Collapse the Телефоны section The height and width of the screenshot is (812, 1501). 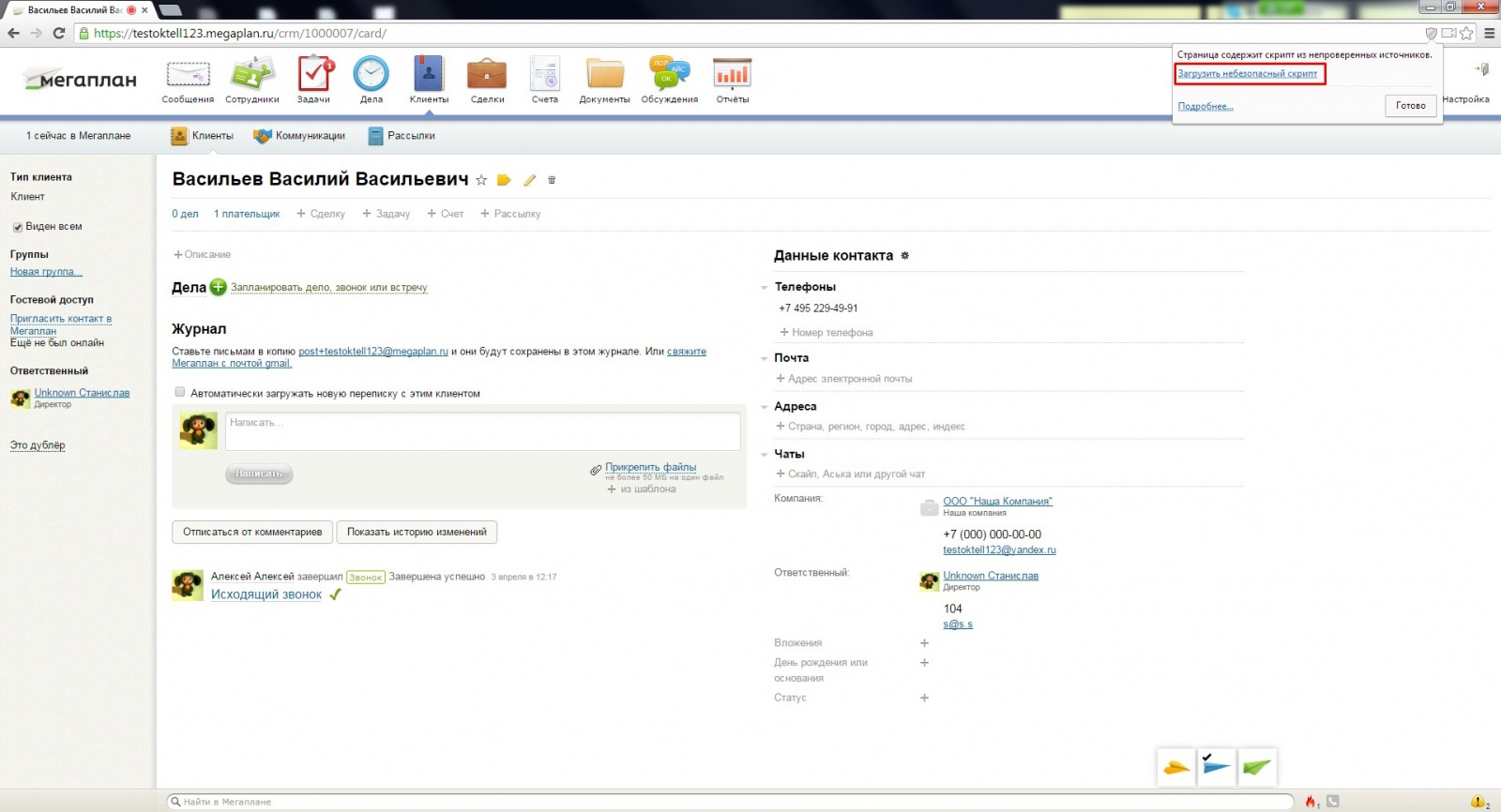[765, 288]
